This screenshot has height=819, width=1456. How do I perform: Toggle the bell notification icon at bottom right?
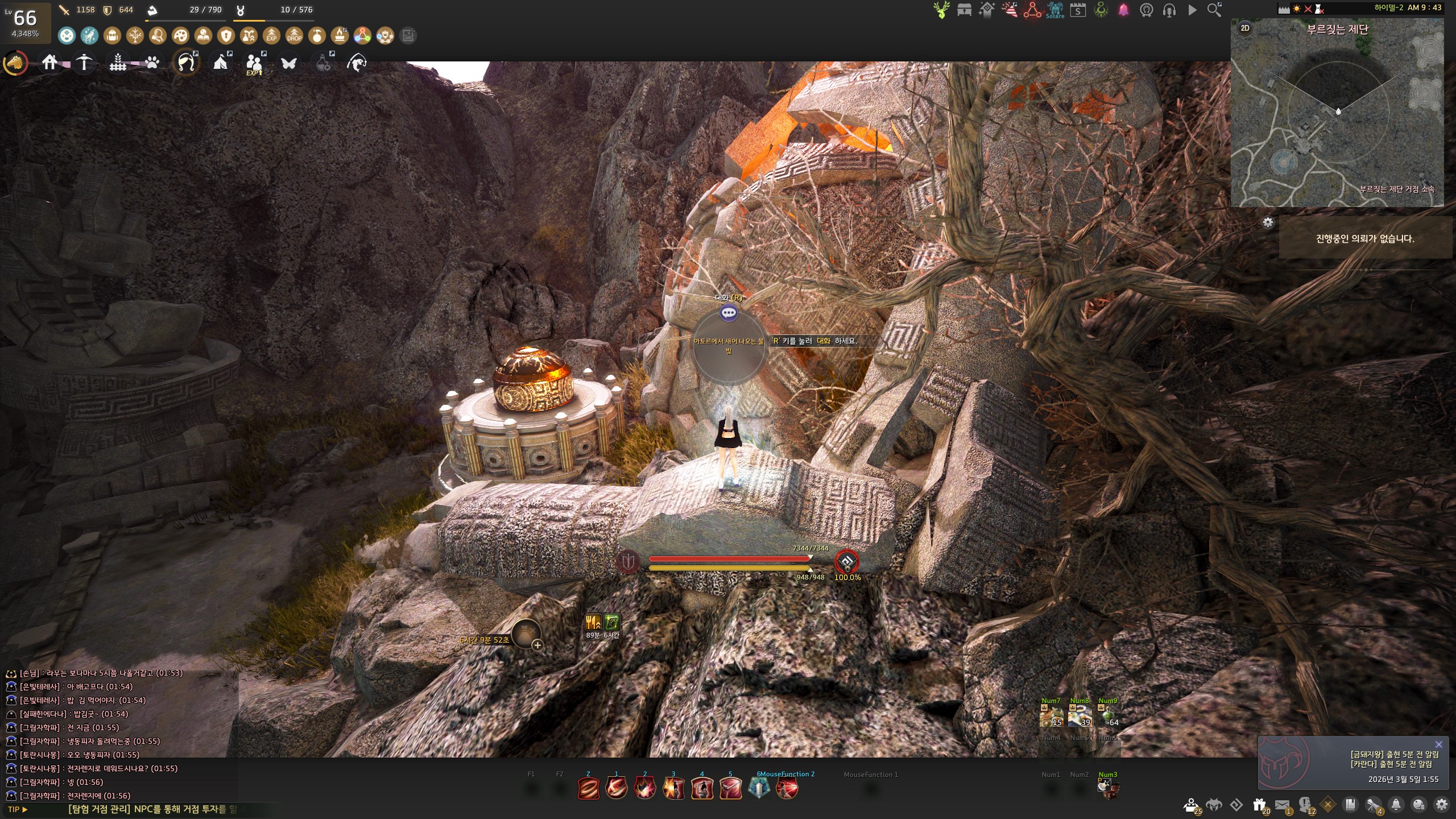tap(1396, 804)
